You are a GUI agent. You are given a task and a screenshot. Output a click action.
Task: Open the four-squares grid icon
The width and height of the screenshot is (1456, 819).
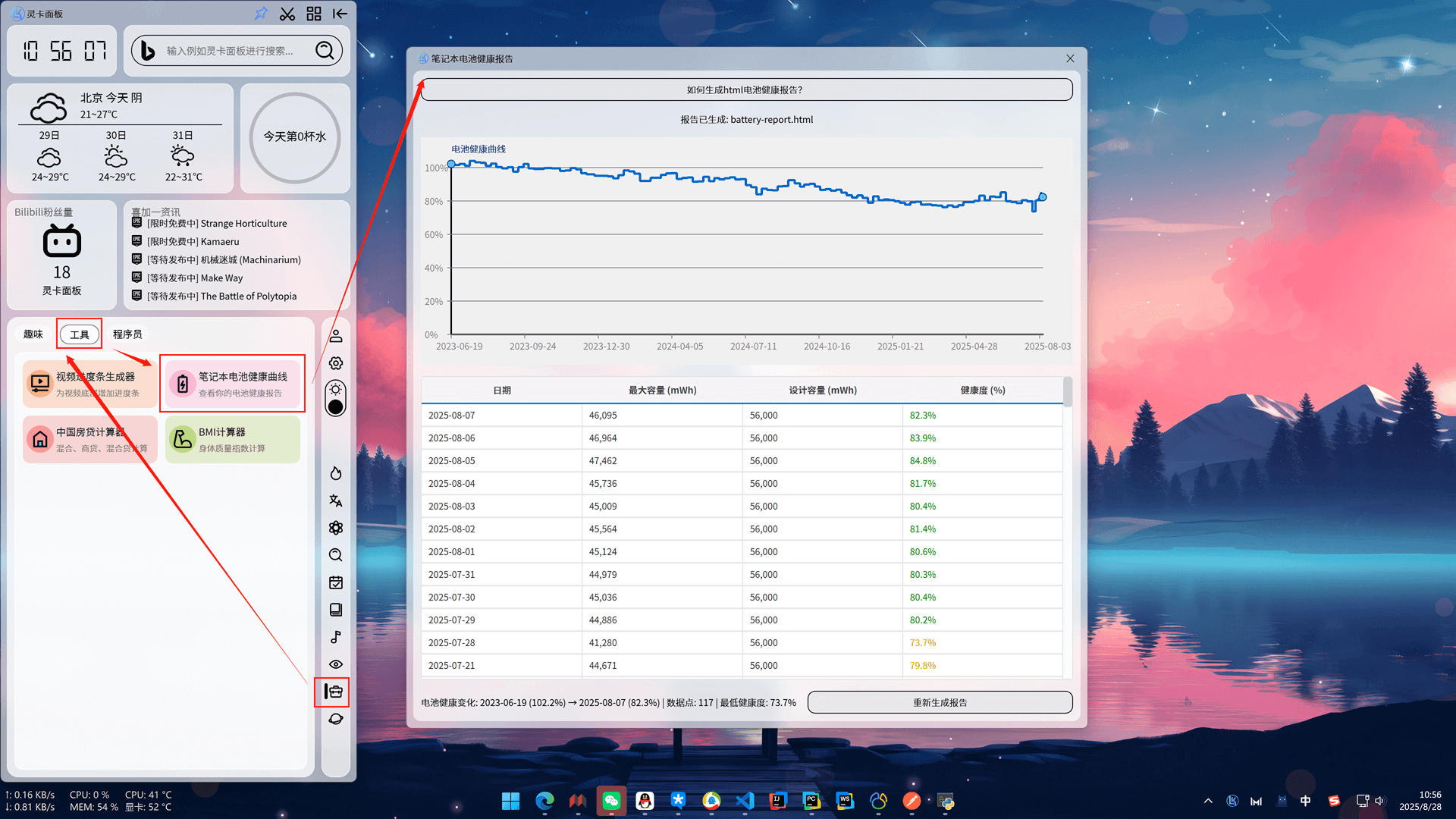click(314, 14)
